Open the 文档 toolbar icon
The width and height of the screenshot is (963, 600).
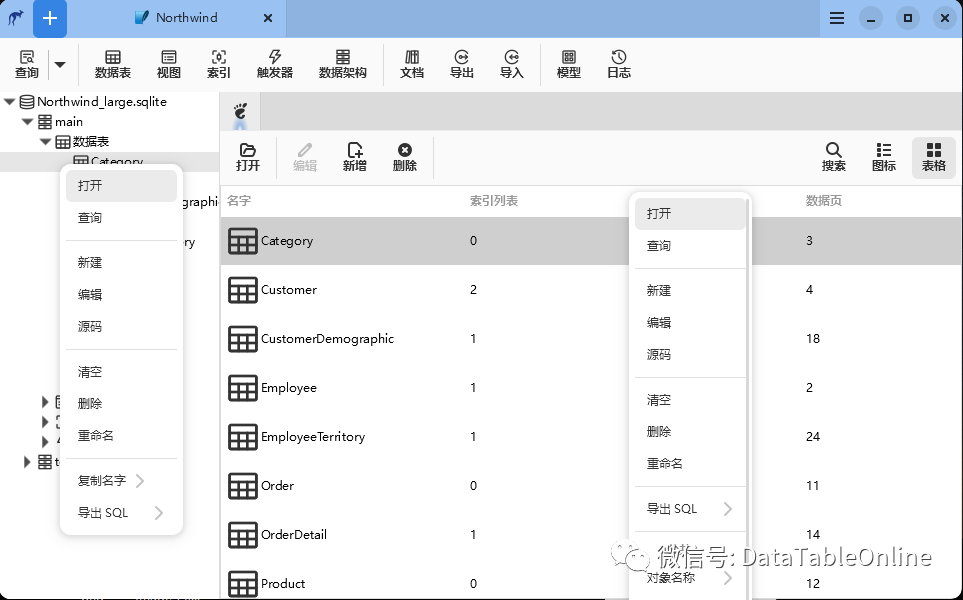click(411, 64)
